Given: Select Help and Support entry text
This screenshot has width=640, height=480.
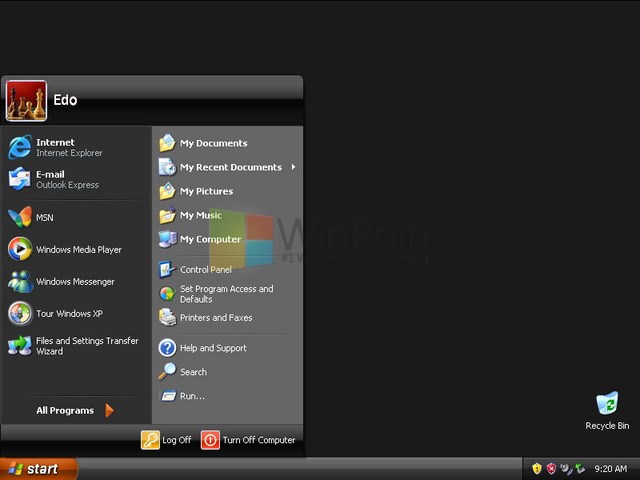Looking at the screenshot, I should [213, 348].
